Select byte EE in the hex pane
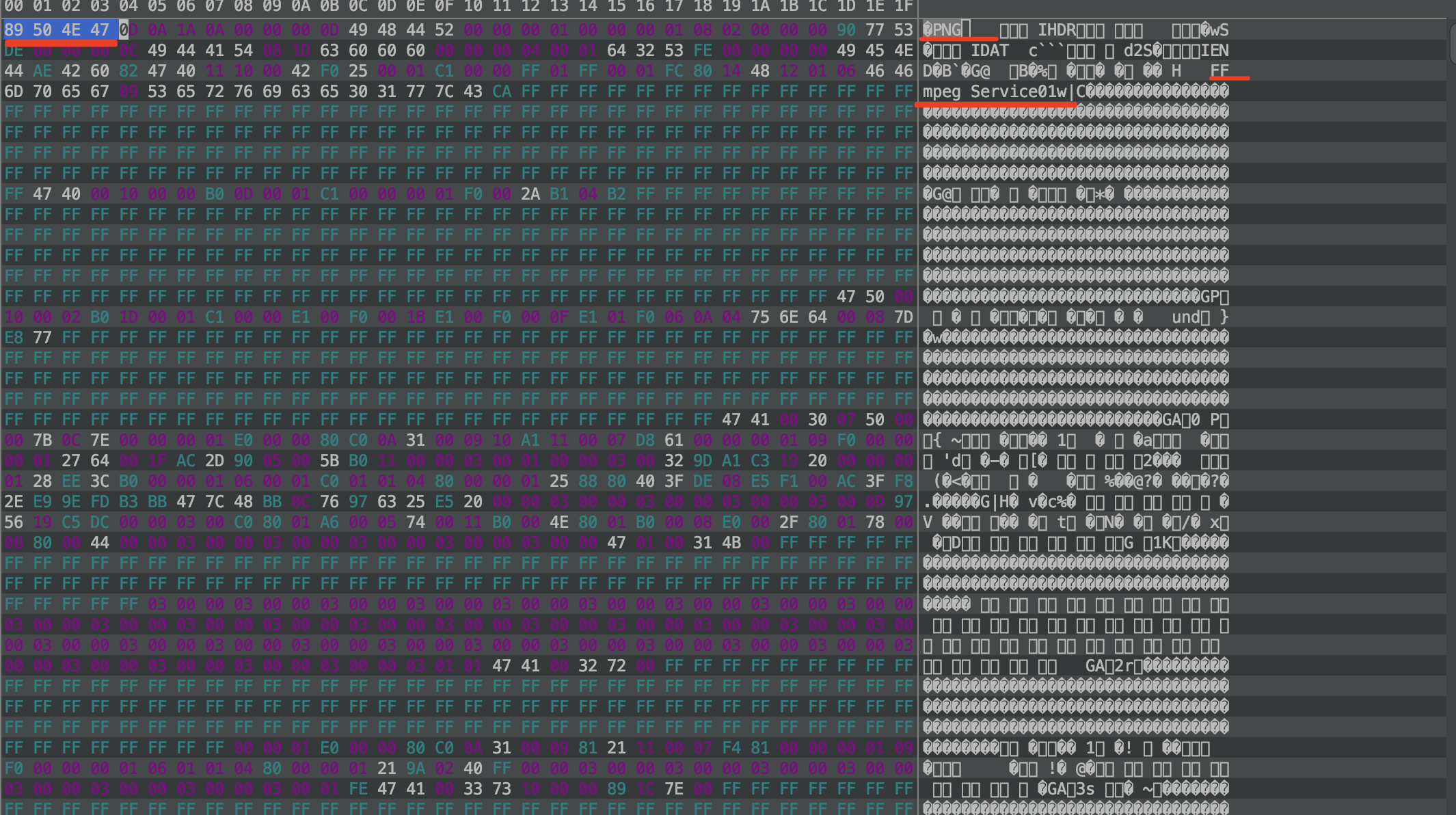 (71, 481)
